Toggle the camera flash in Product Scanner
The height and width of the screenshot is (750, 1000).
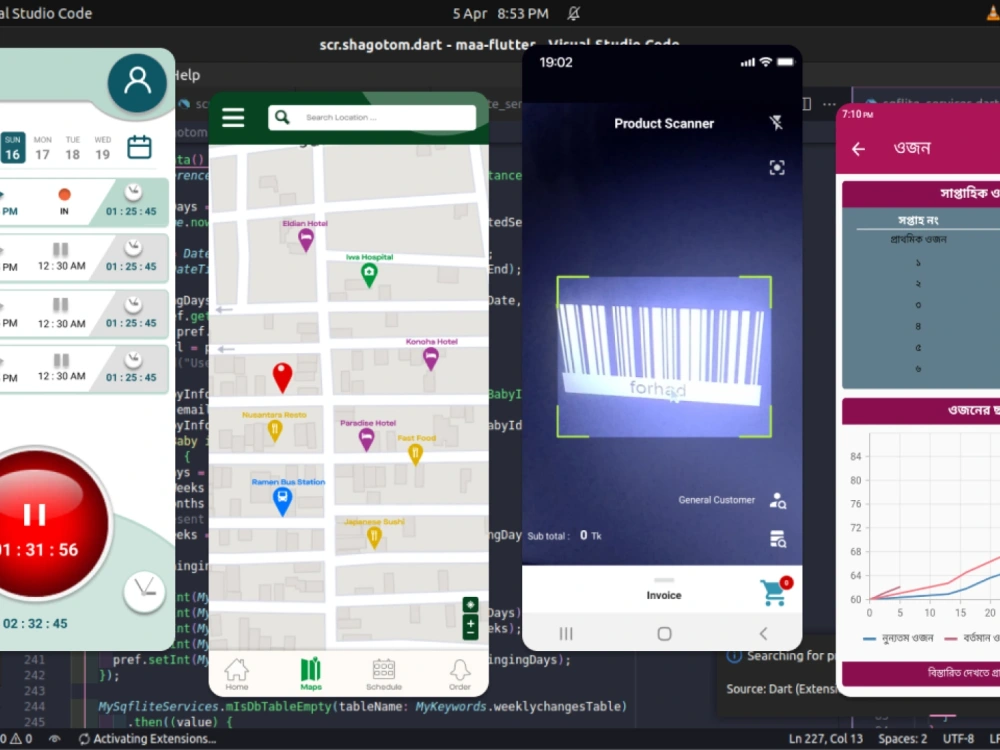click(x=777, y=123)
